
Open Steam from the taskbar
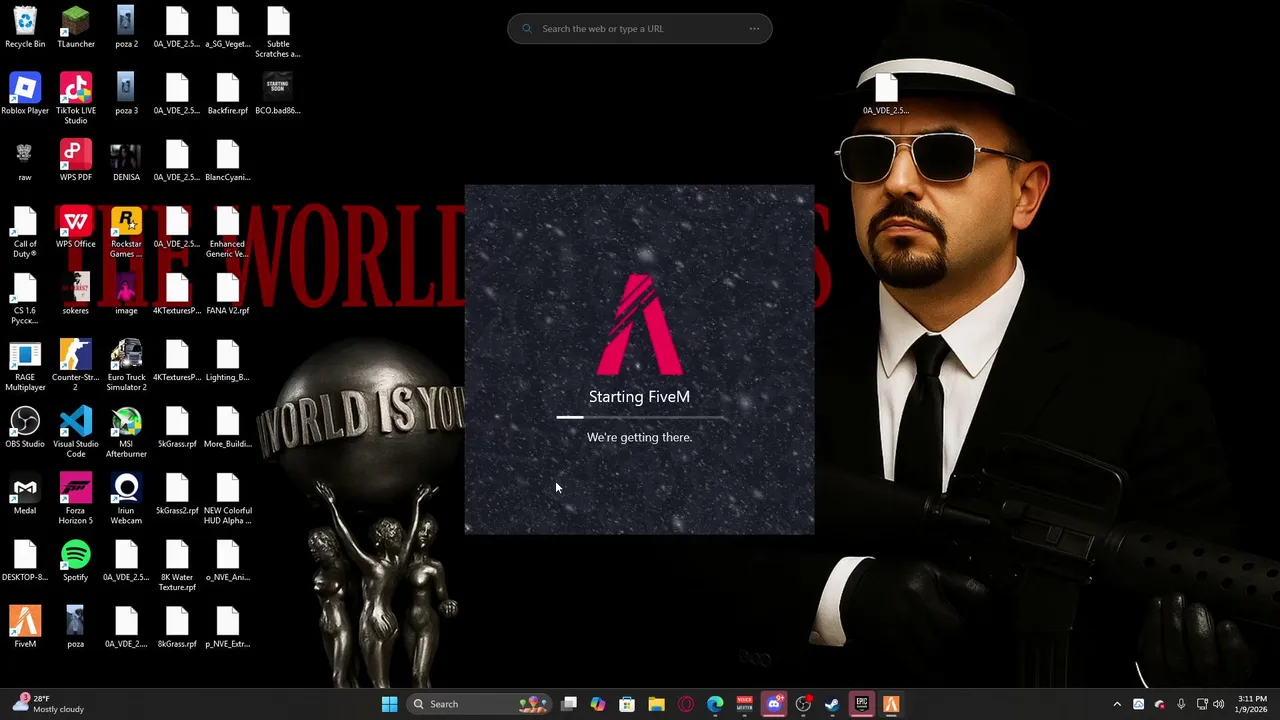point(832,704)
